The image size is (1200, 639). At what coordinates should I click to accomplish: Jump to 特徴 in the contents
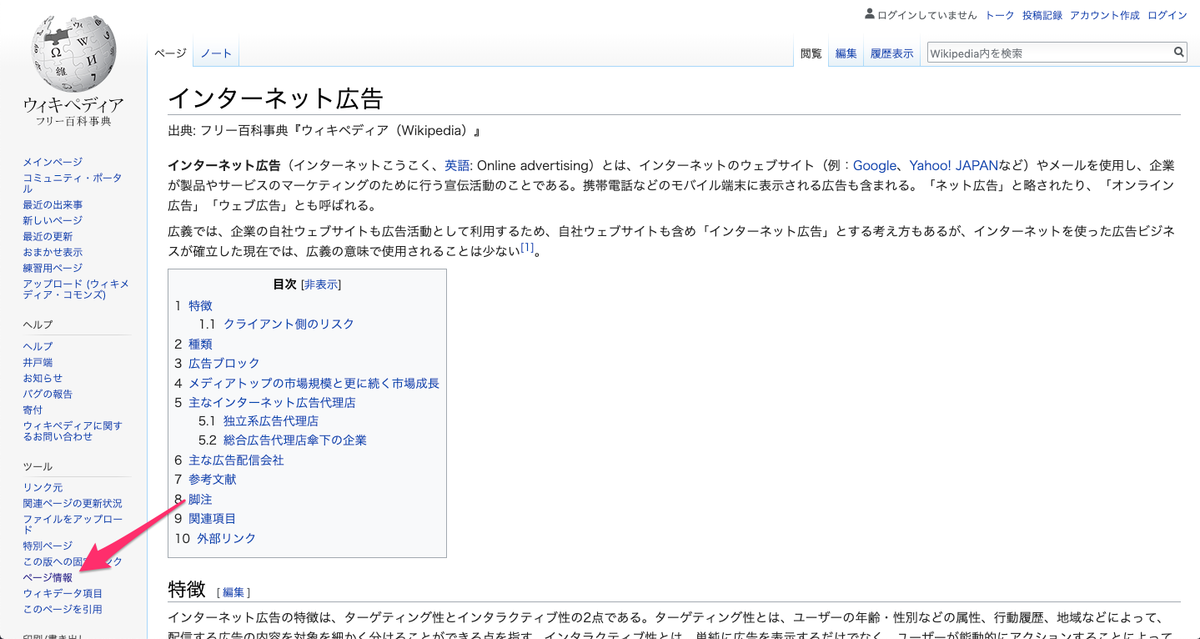(x=201, y=305)
